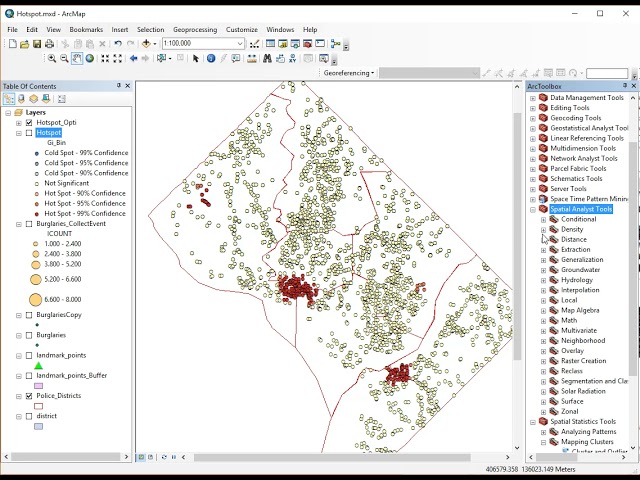
Task: Switch TOC to List By Drawing Order
Action: coord(9,99)
